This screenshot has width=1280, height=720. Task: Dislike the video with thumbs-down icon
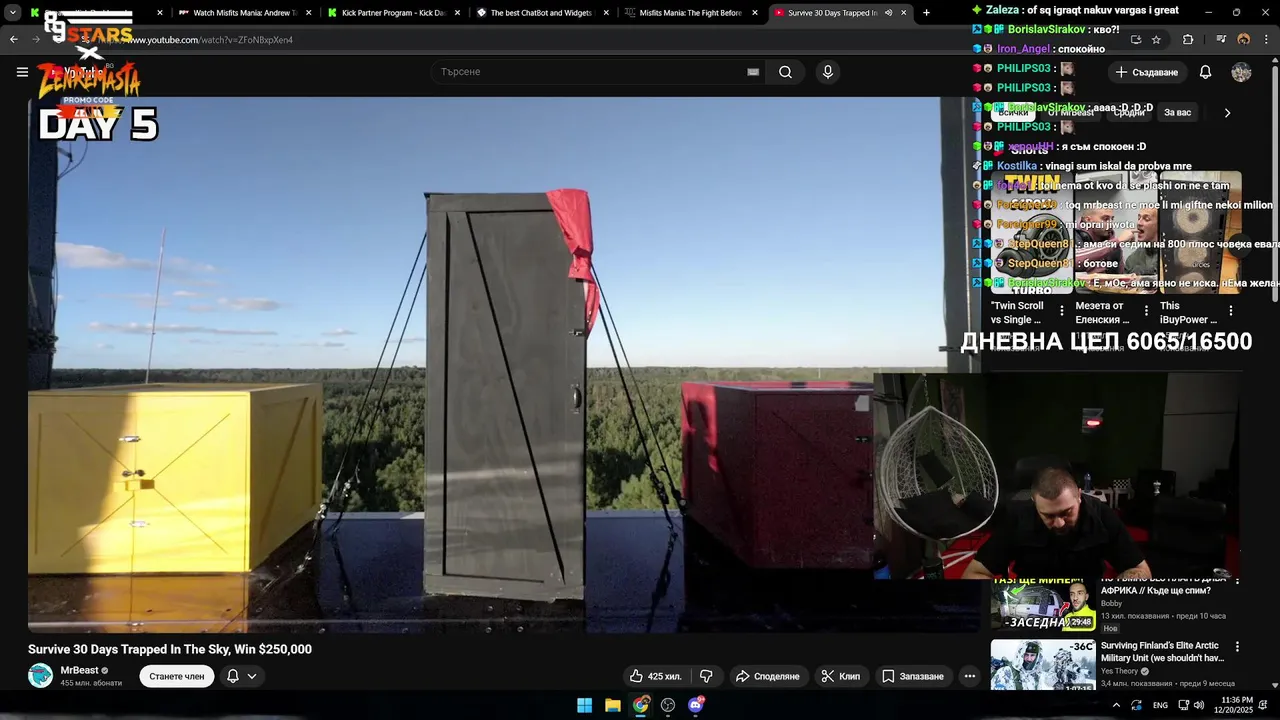click(706, 676)
